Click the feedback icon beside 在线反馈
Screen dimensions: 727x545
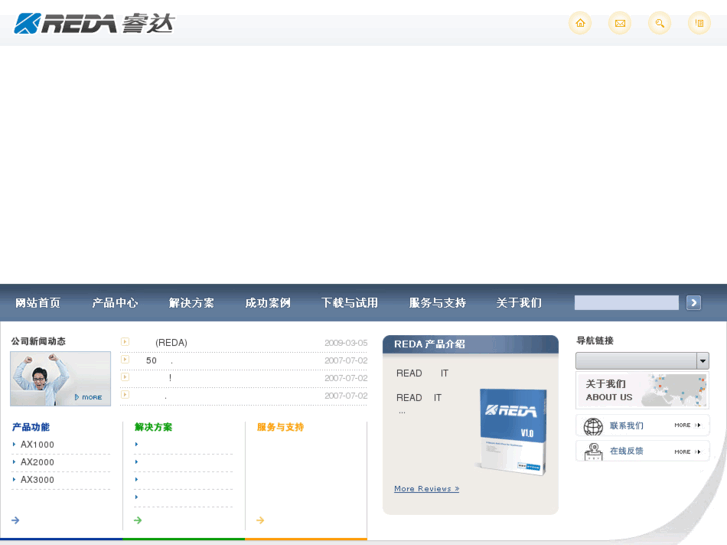coord(593,451)
